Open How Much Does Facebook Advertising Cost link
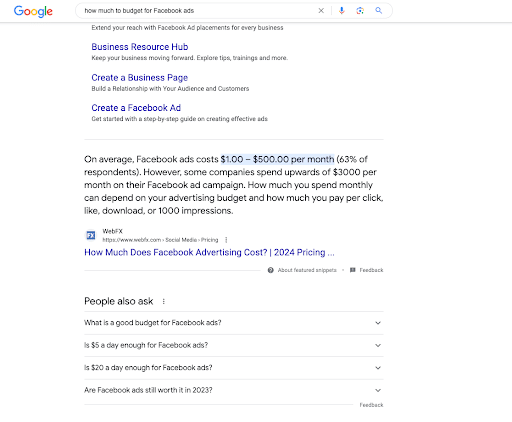The height and width of the screenshot is (422, 512). (209, 252)
